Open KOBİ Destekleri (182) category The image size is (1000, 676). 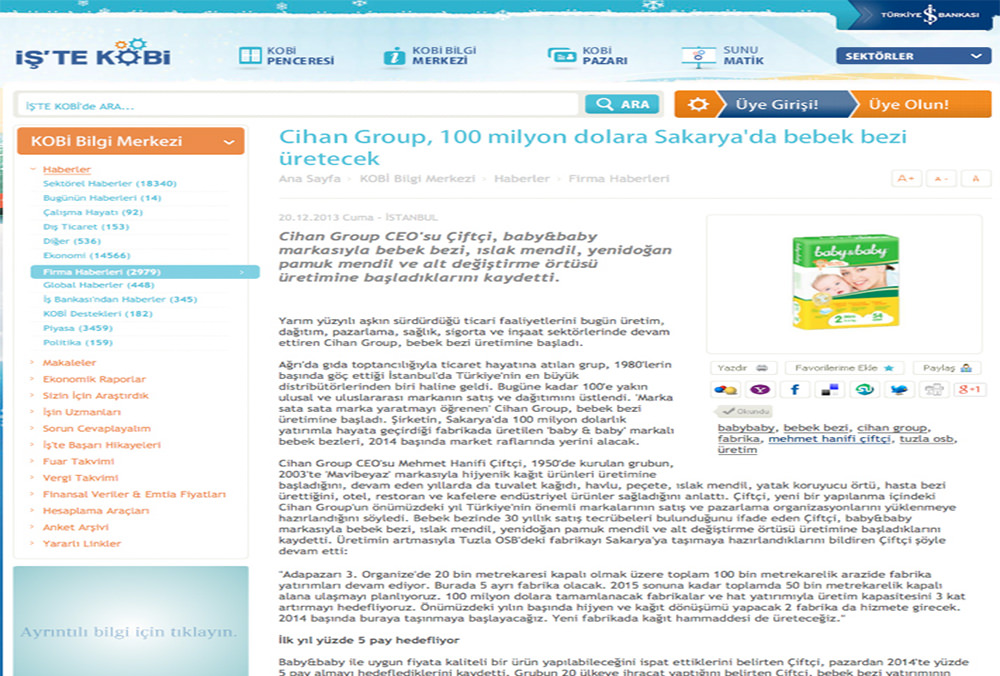pos(98,314)
